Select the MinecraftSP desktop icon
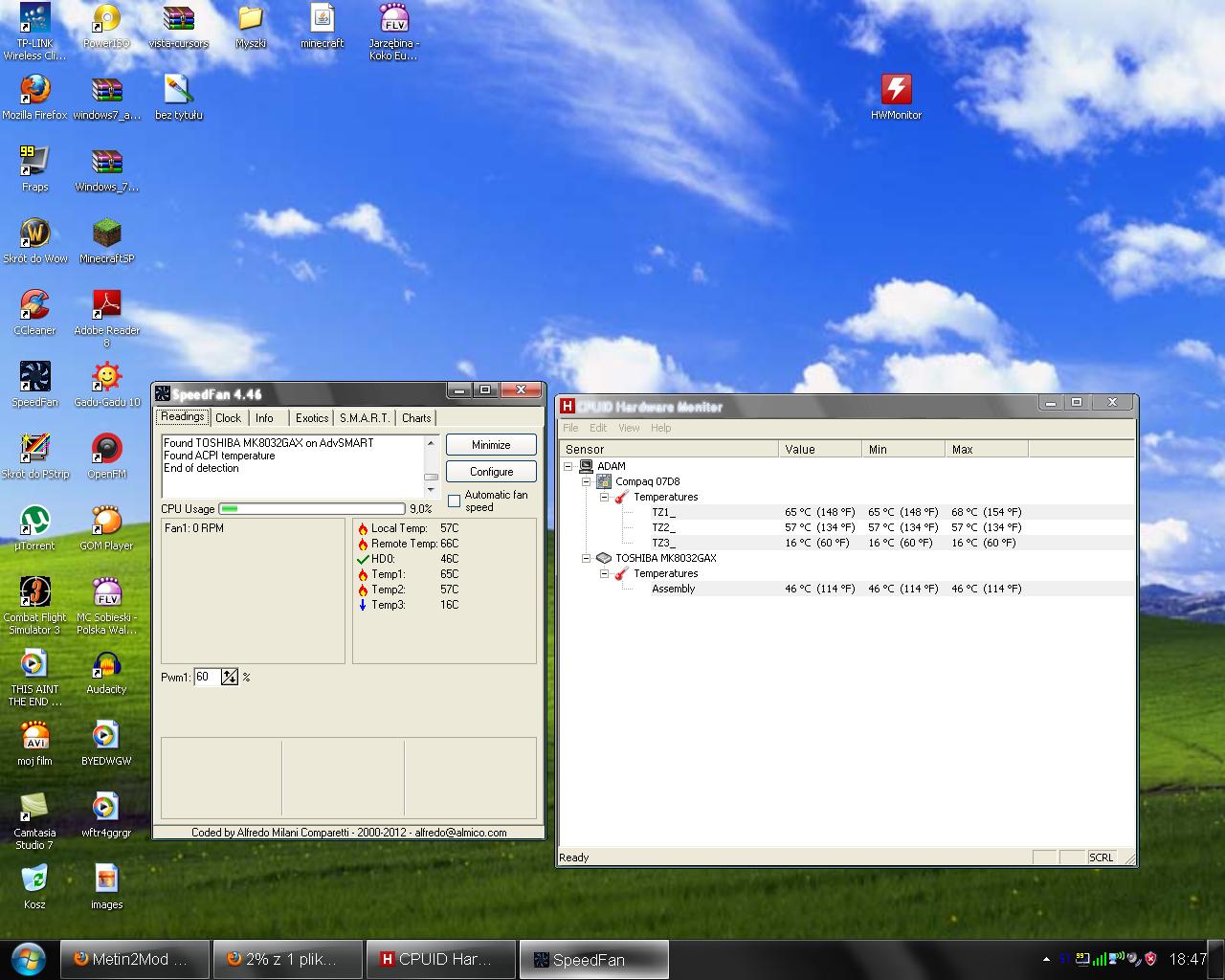 coord(106,241)
